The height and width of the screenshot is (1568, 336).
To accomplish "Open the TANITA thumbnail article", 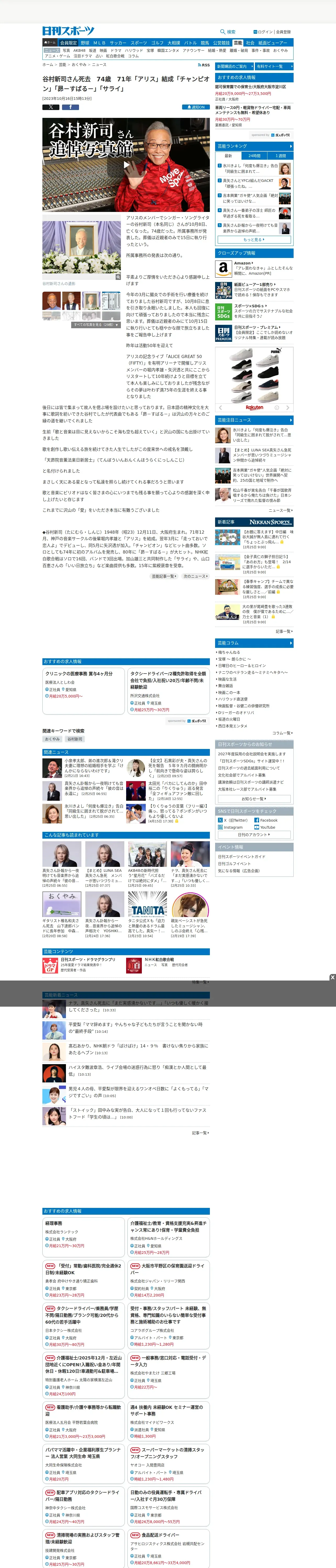I will (148, 904).
